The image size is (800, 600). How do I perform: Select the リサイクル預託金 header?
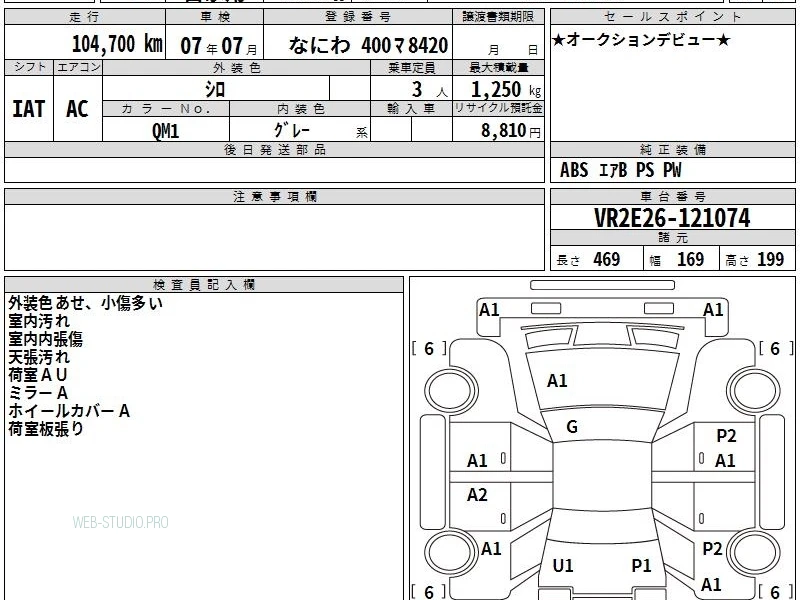pyautogui.click(x=498, y=108)
